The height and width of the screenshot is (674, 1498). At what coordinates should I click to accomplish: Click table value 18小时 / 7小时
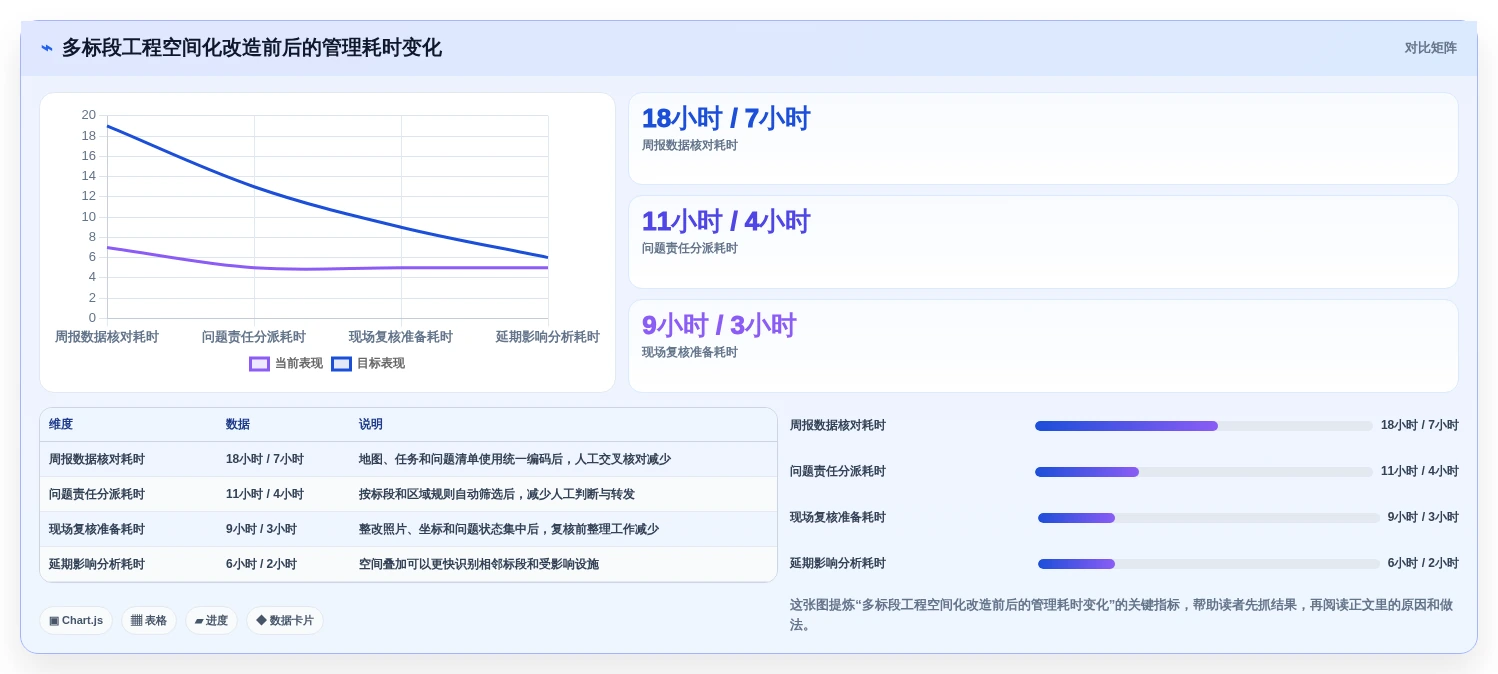tap(265, 460)
